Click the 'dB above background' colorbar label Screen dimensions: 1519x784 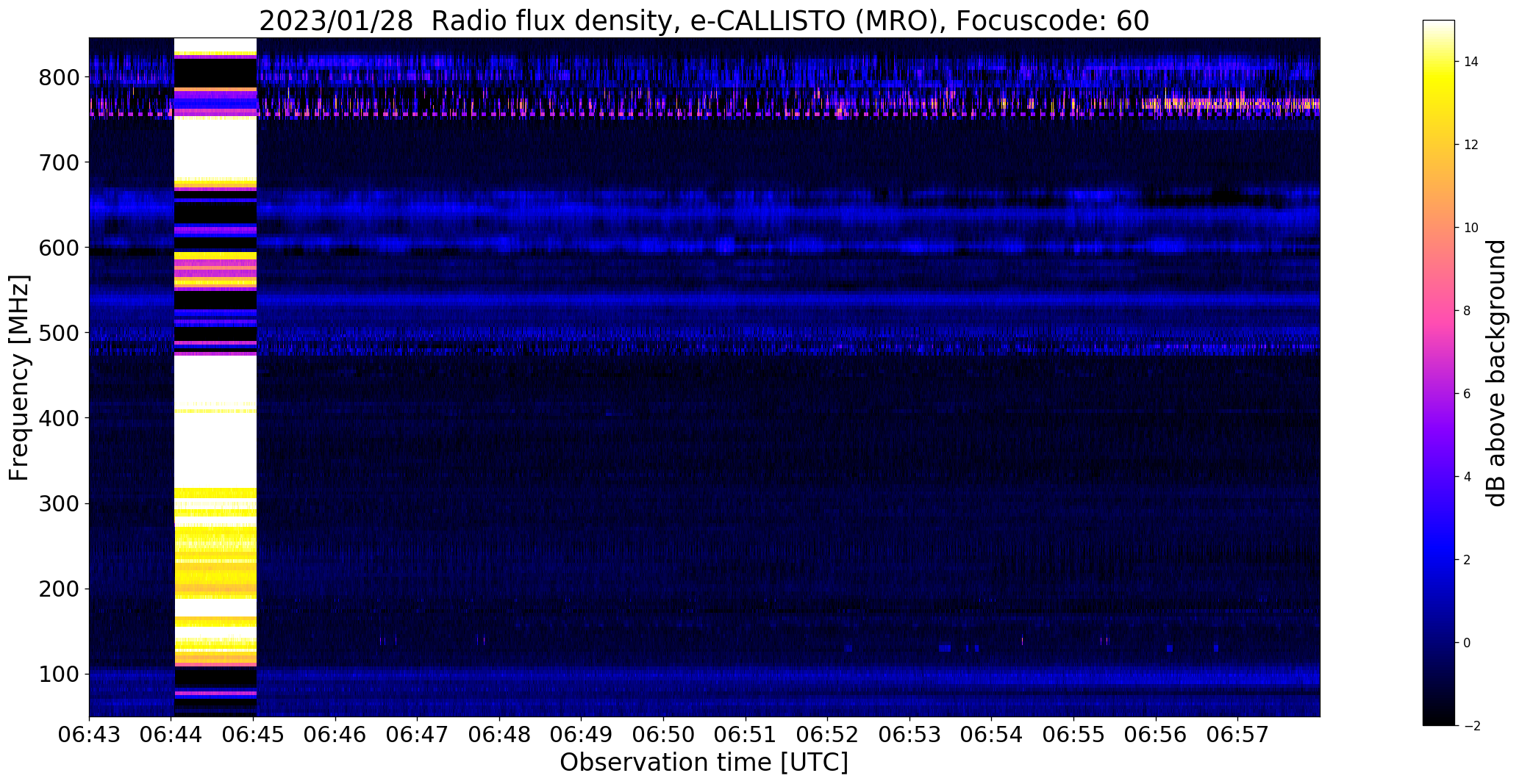tap(1497, 373)
